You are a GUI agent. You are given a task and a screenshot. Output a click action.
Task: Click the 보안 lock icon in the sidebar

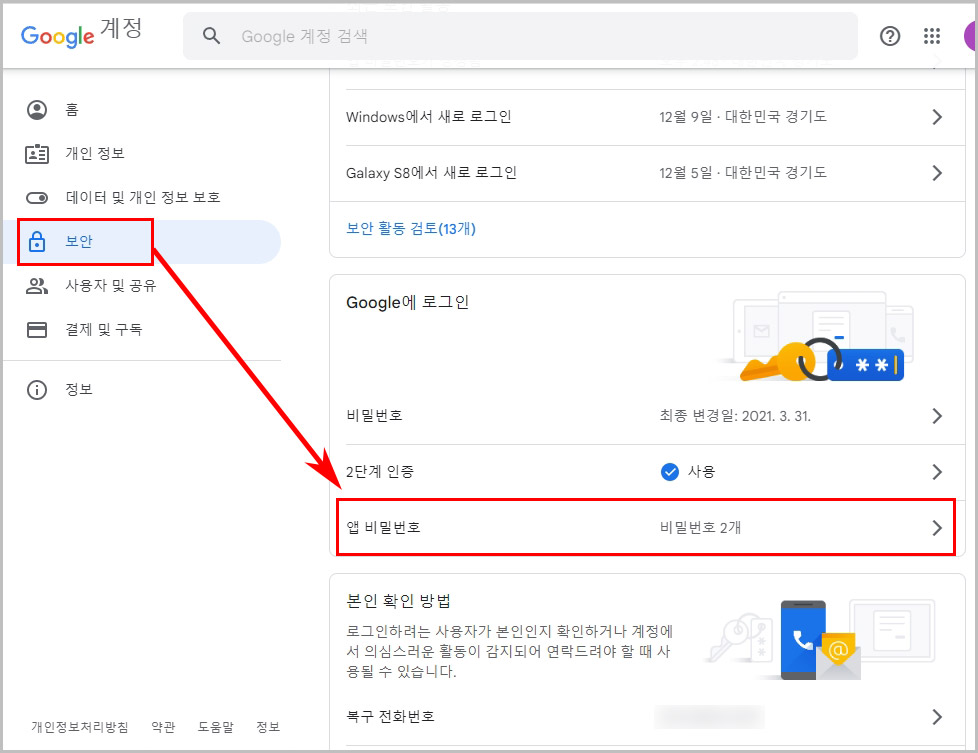(x=37, y=241)
